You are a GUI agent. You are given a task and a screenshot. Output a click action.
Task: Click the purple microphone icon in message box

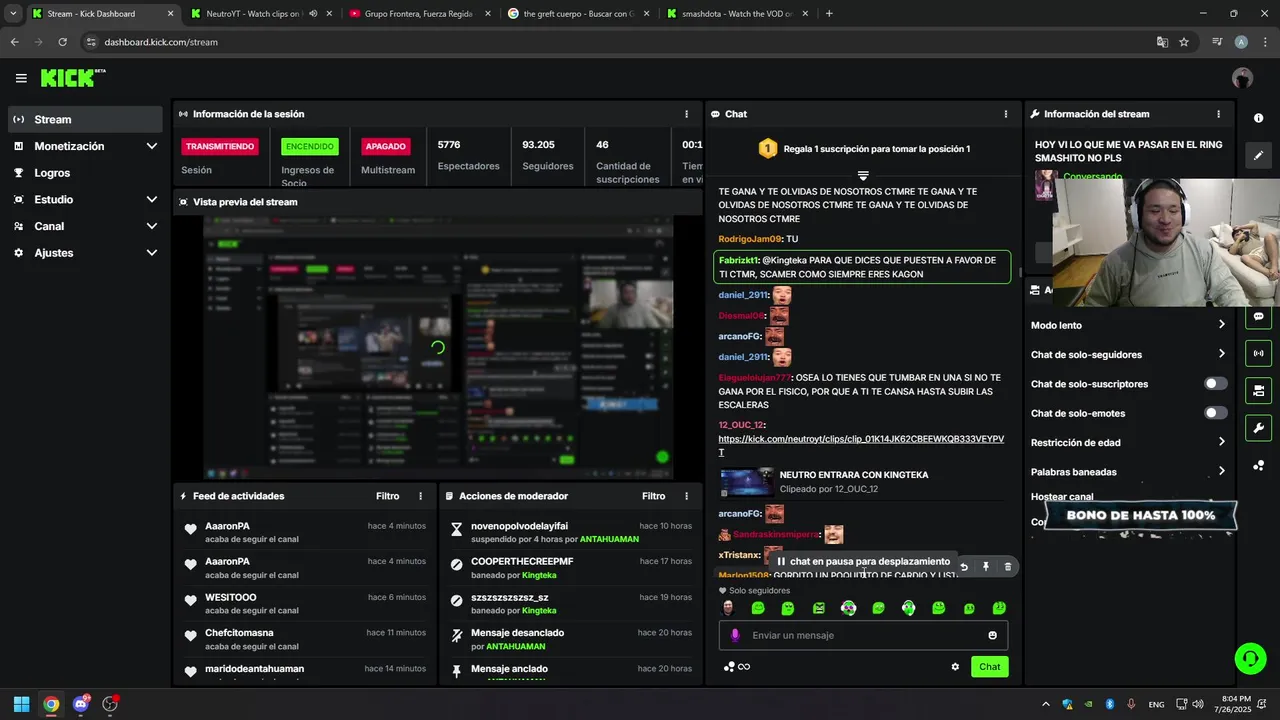735,635
